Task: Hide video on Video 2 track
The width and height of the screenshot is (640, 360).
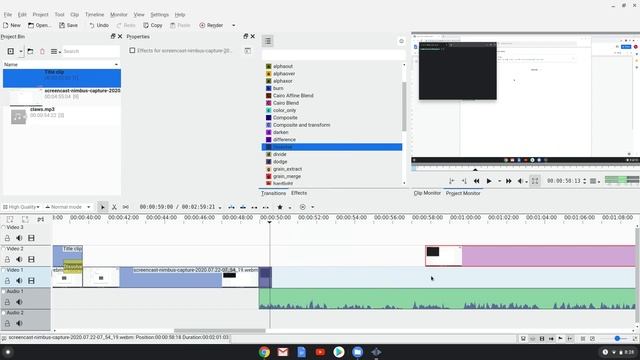Action: coord(31,259)
